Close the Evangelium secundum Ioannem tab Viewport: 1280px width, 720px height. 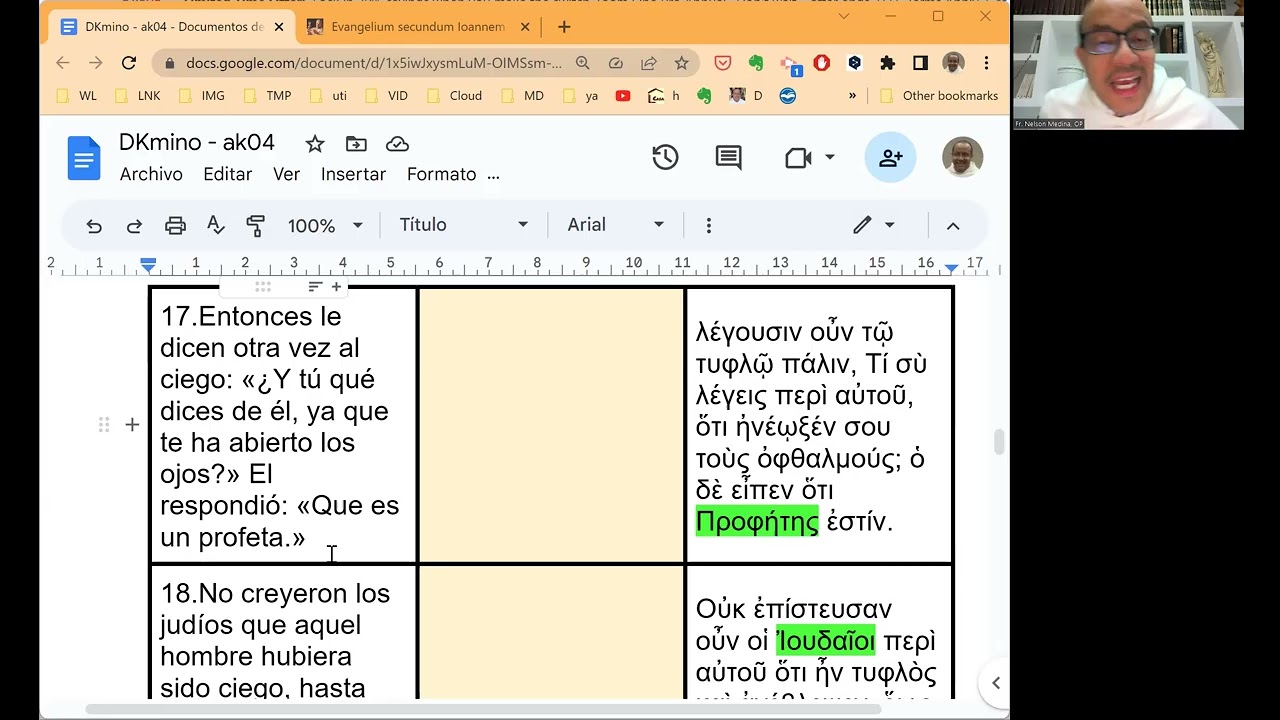[526, 27]
